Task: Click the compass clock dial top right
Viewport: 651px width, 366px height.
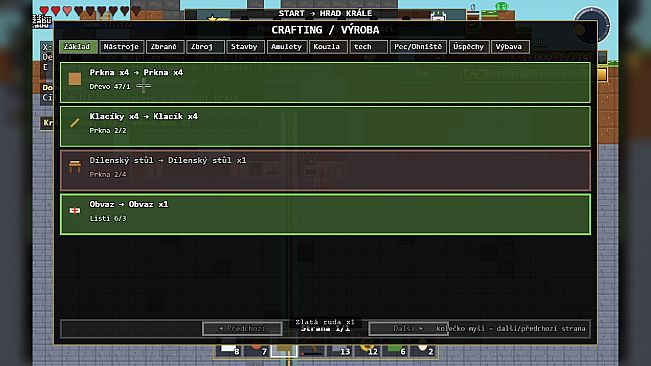Action: coord(592,25)
